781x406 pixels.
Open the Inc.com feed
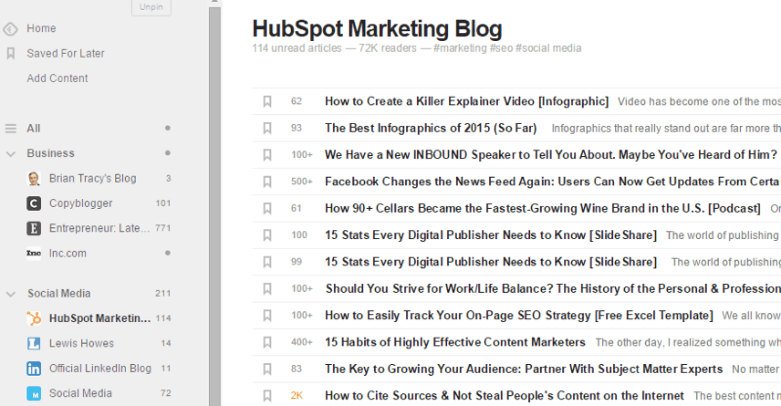click(x=68, y=253)
